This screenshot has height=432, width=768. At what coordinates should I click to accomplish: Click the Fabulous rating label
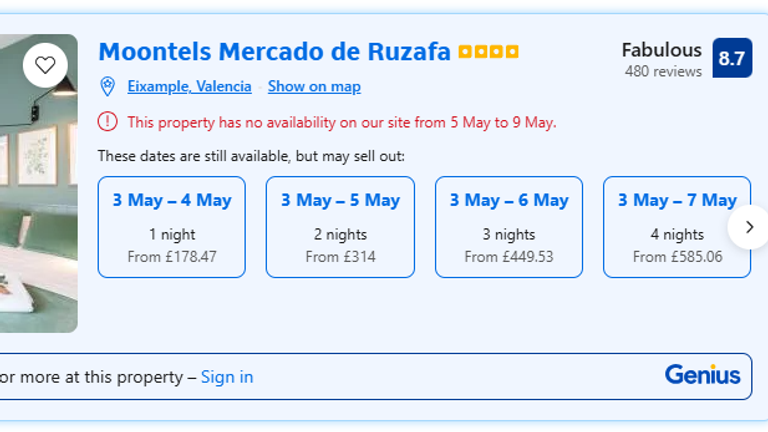pyautogui.click(x=661, y=50)
